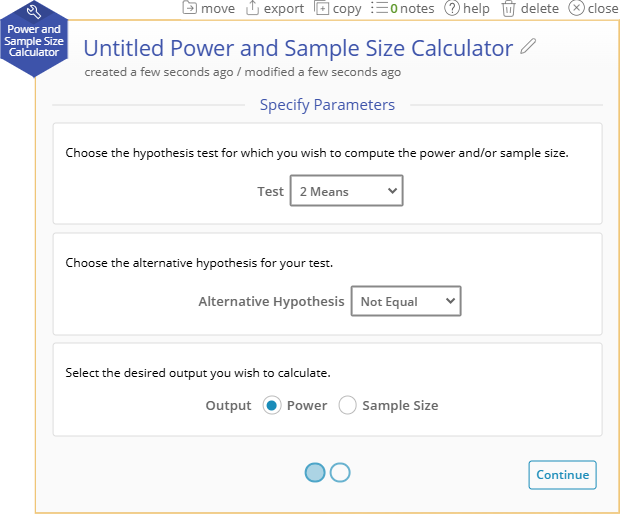
Task: Click the close X circle icon
Action: [x=576, y=8]
